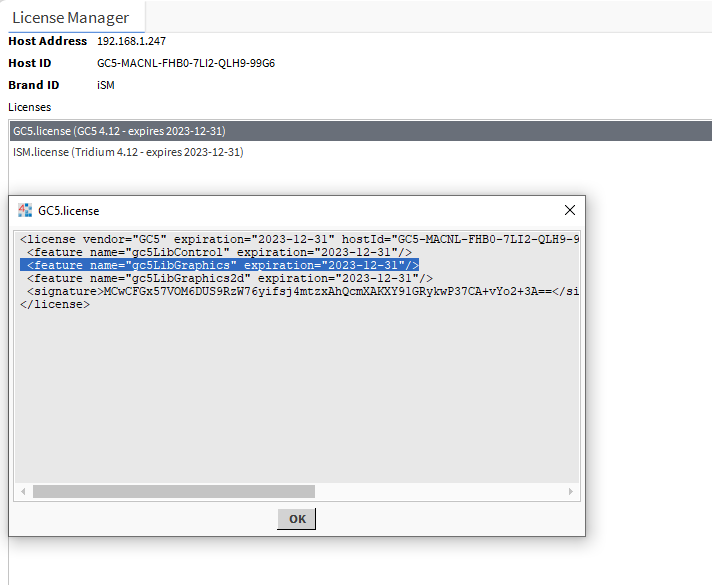Switch to the License Manager tab
Viewport: 712px width, 585px height.
click(x=70, y=17)
